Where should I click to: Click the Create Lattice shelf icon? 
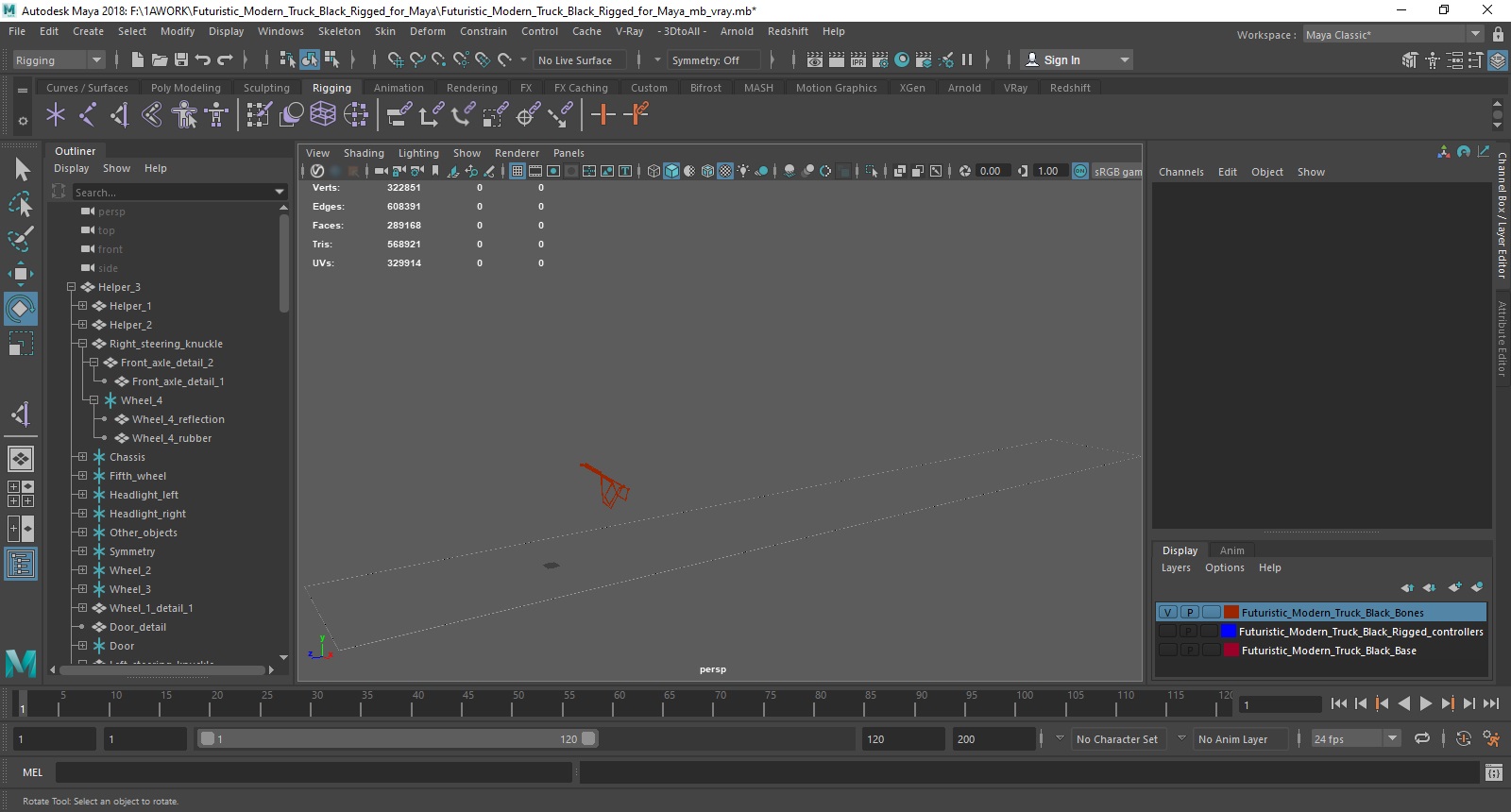[x=323, y=115]
